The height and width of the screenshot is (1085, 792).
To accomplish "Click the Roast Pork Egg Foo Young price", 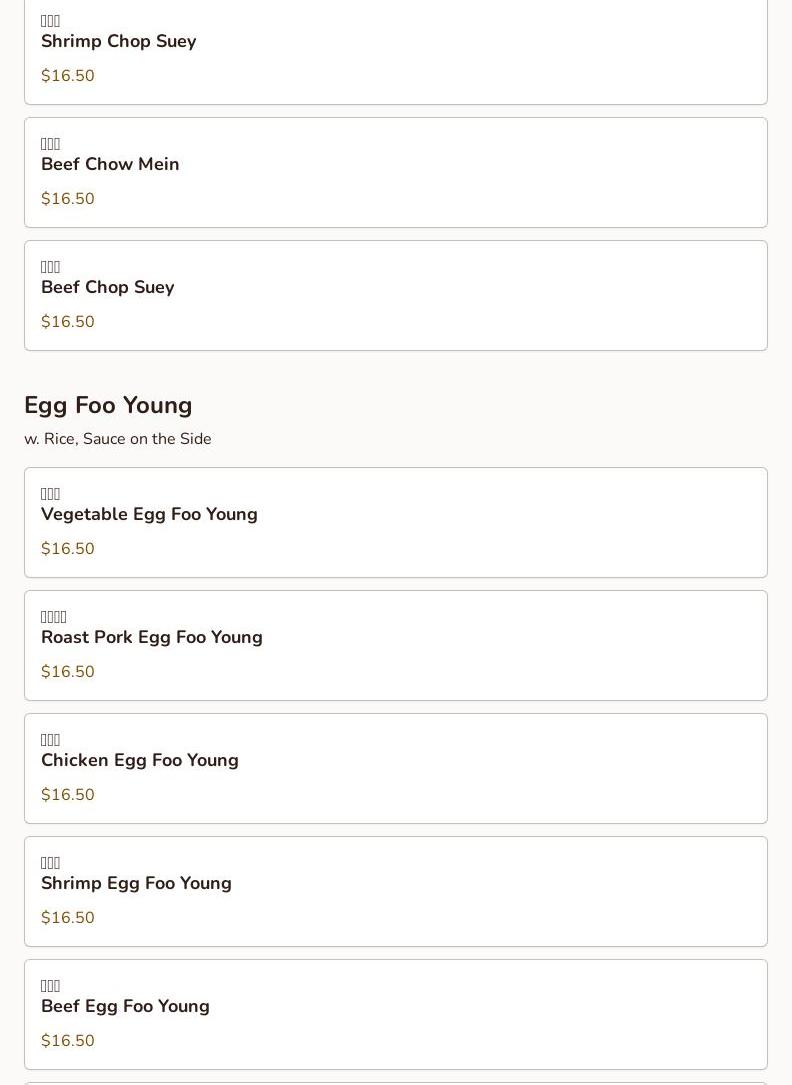I will pos(68,672).
